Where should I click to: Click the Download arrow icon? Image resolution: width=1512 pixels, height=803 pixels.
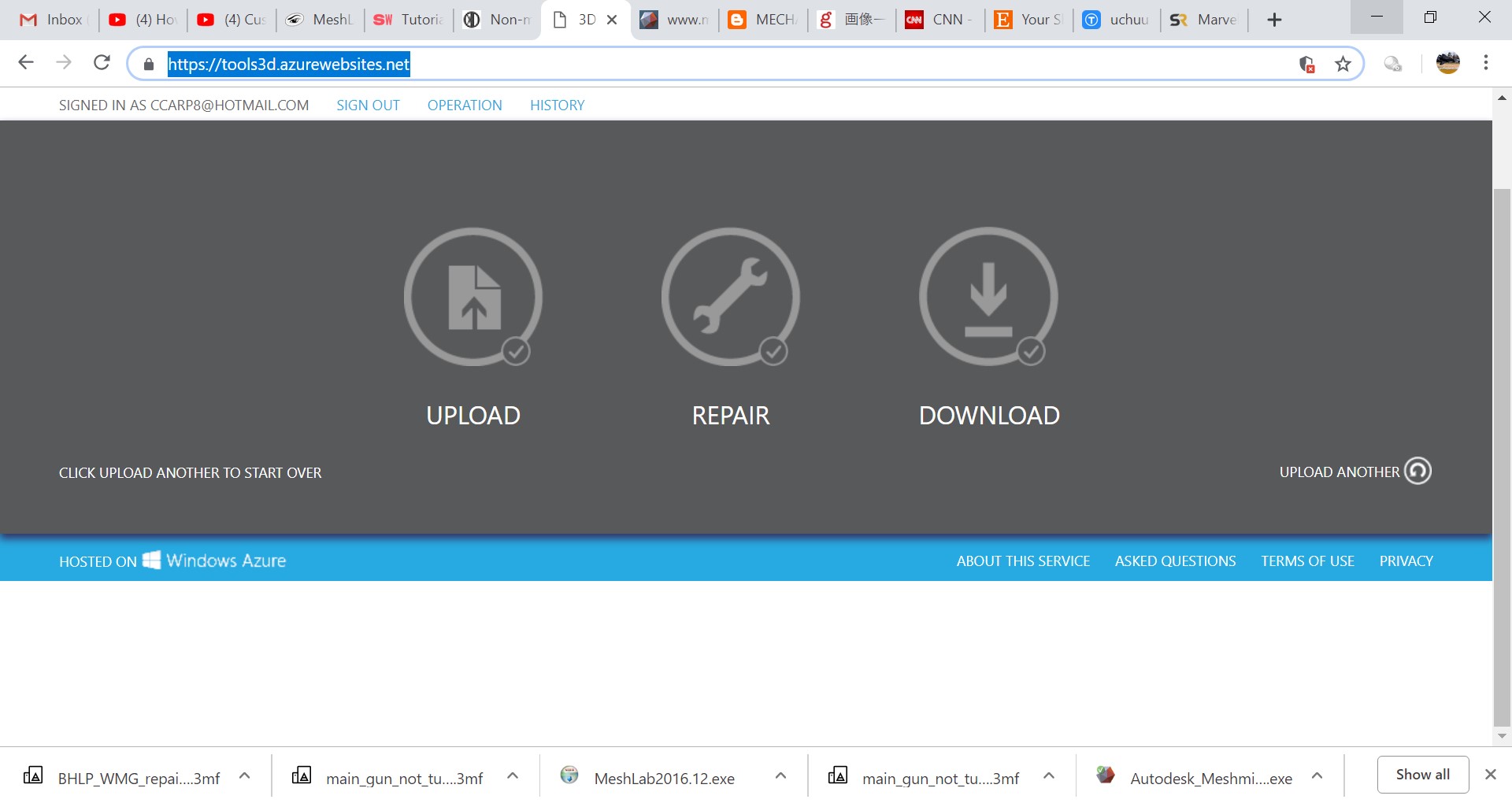(x=988, y=298)
